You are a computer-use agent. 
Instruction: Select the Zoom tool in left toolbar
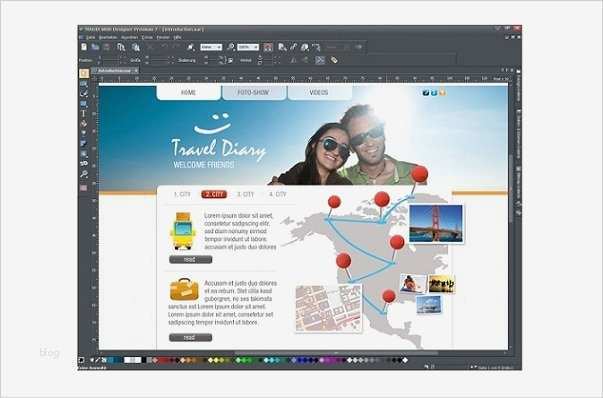click(x=84, y=174)
